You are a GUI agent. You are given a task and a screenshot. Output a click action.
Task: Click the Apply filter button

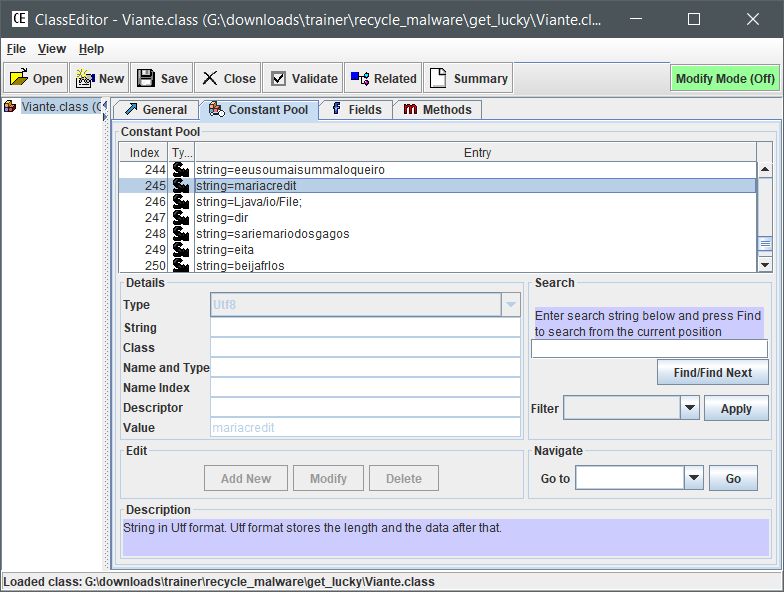click(736, 408)
